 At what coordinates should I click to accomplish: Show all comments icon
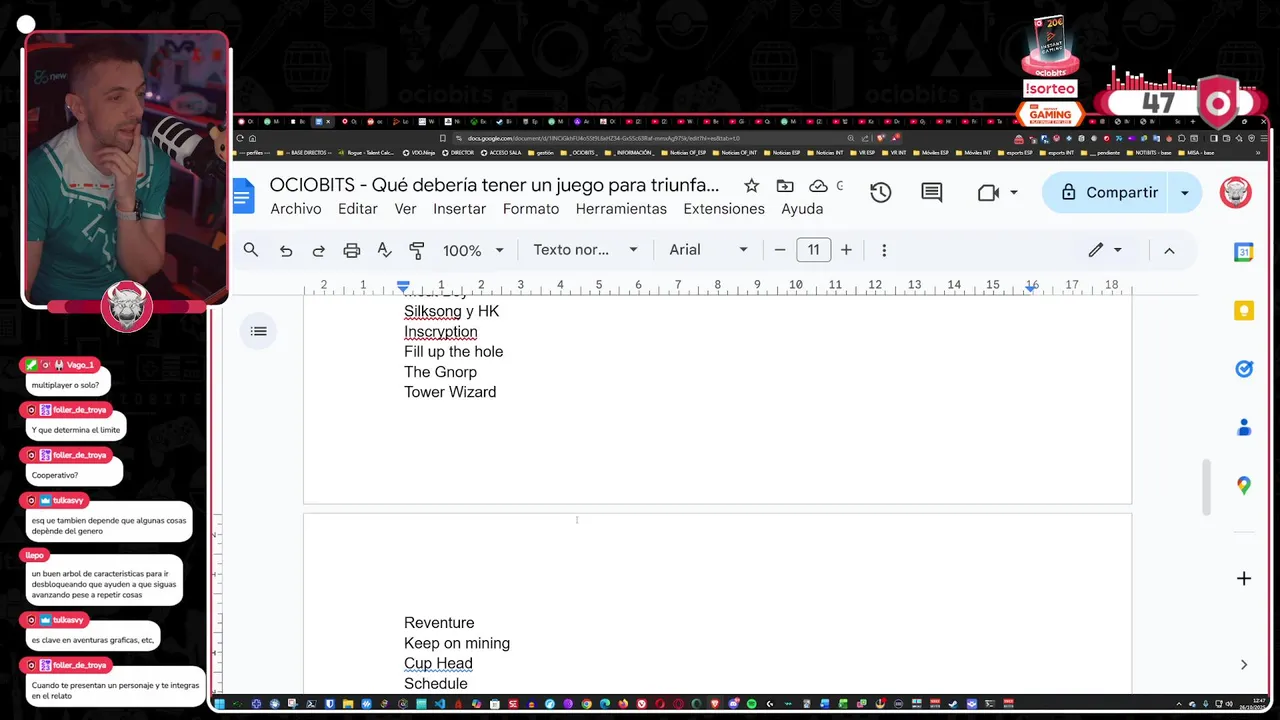[932, 193]
